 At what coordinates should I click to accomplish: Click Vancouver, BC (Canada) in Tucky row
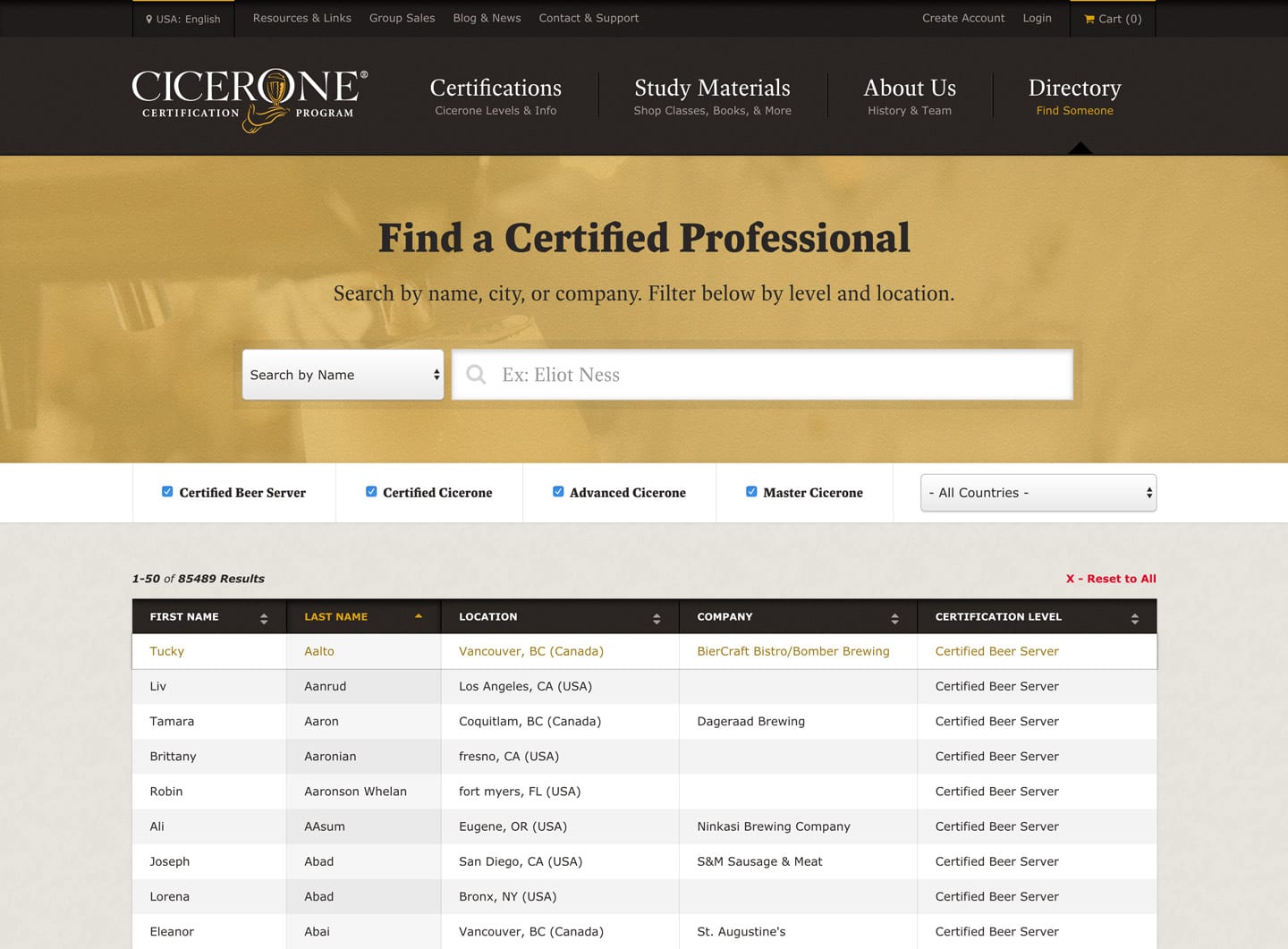[531, 651]
